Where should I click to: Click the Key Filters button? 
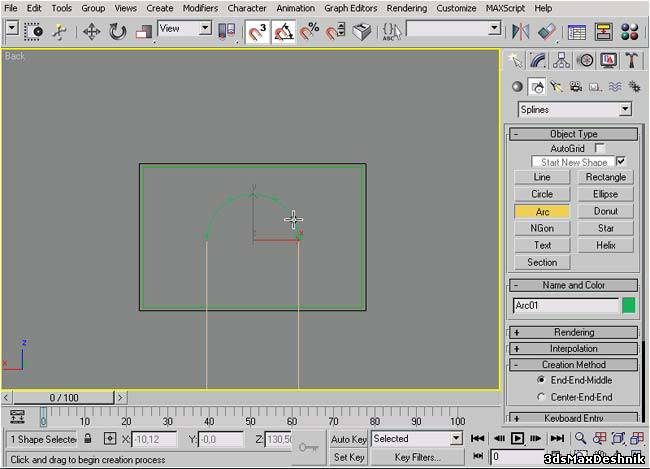pos(417,457)
